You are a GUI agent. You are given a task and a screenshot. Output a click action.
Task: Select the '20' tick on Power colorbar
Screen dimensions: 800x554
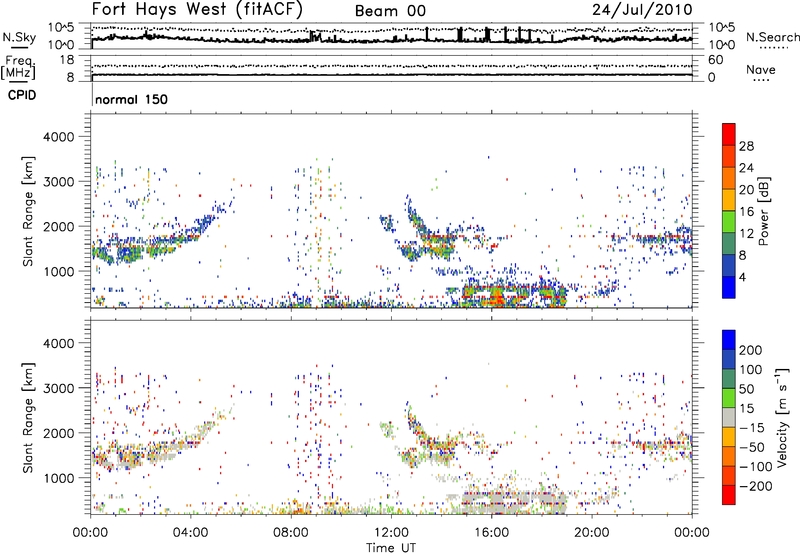(746, 190)
